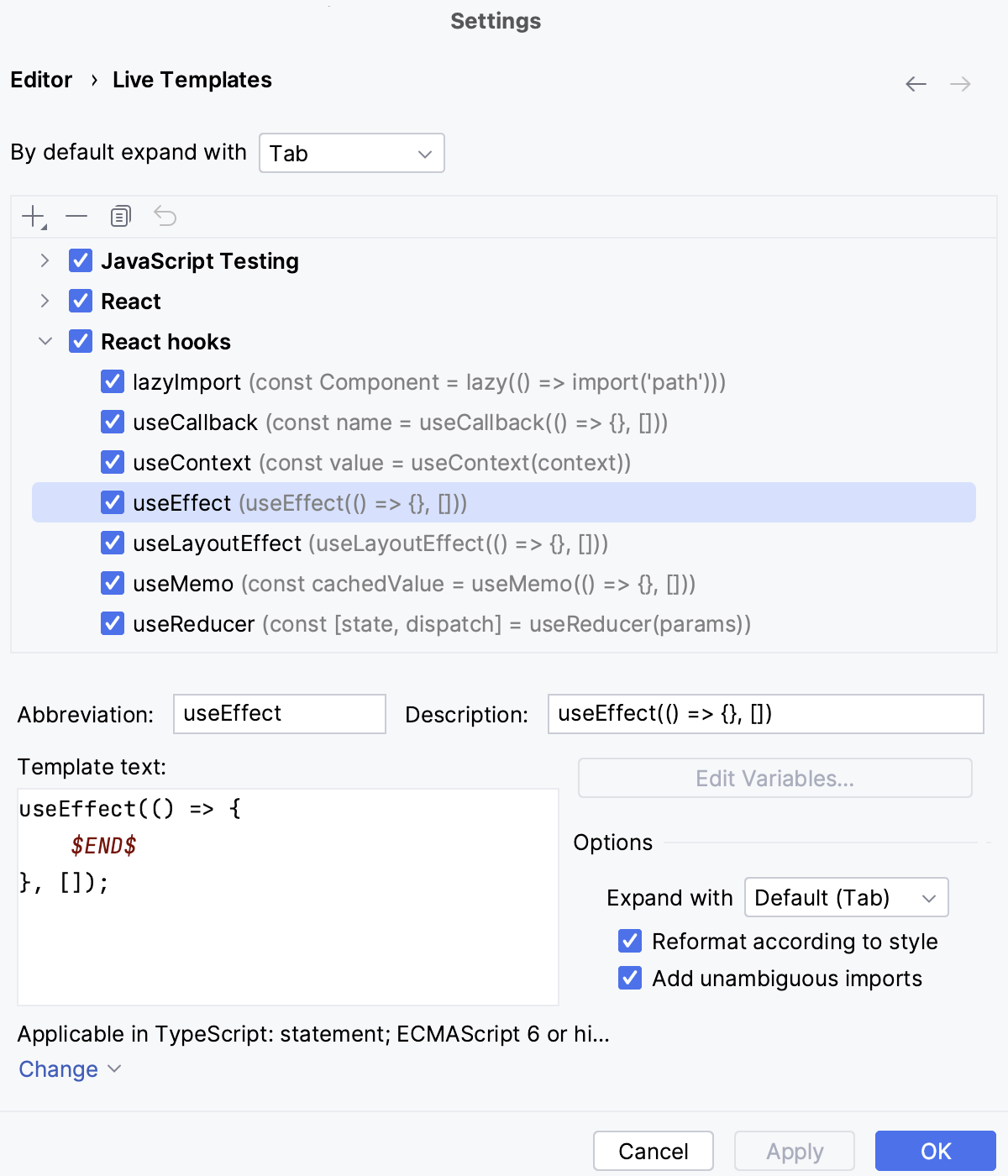Restore deleted default templates
This screenshot has height=1176, width=1008.
(165, 216)
